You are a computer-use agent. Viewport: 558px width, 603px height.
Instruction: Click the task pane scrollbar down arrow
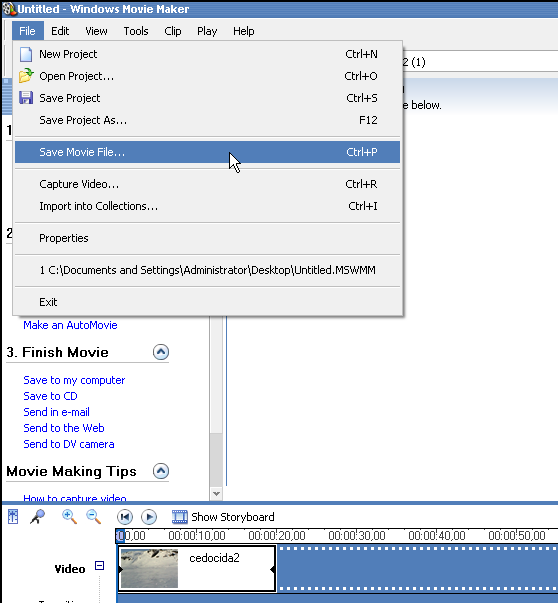pos(216,493)
